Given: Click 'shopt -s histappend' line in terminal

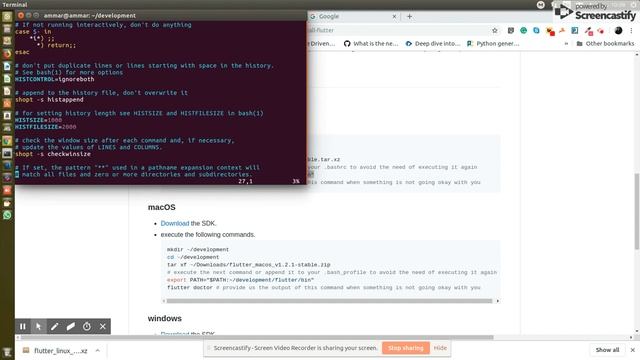Looking at the screenshot, I should [x=49, y=100].
